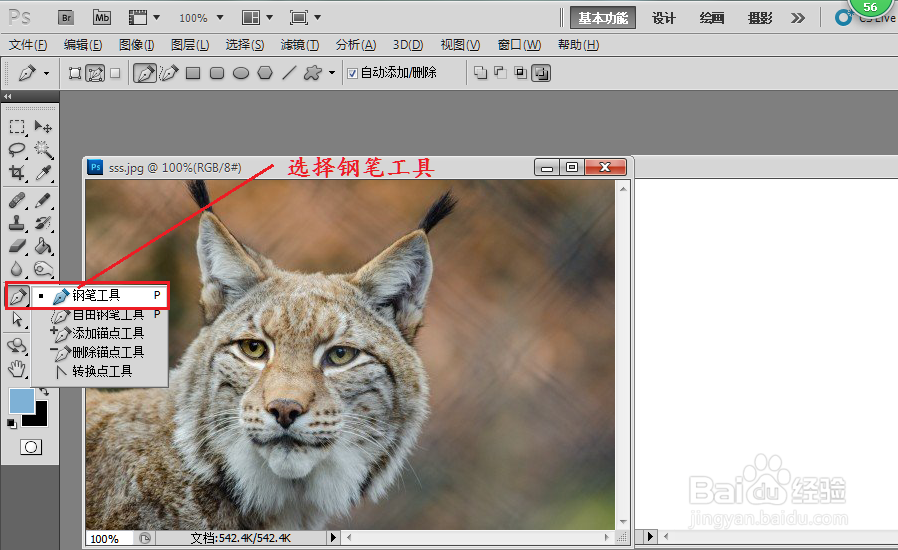Select the Paint Bucket tool
898x550 pixels.
[x=43, y=246]
